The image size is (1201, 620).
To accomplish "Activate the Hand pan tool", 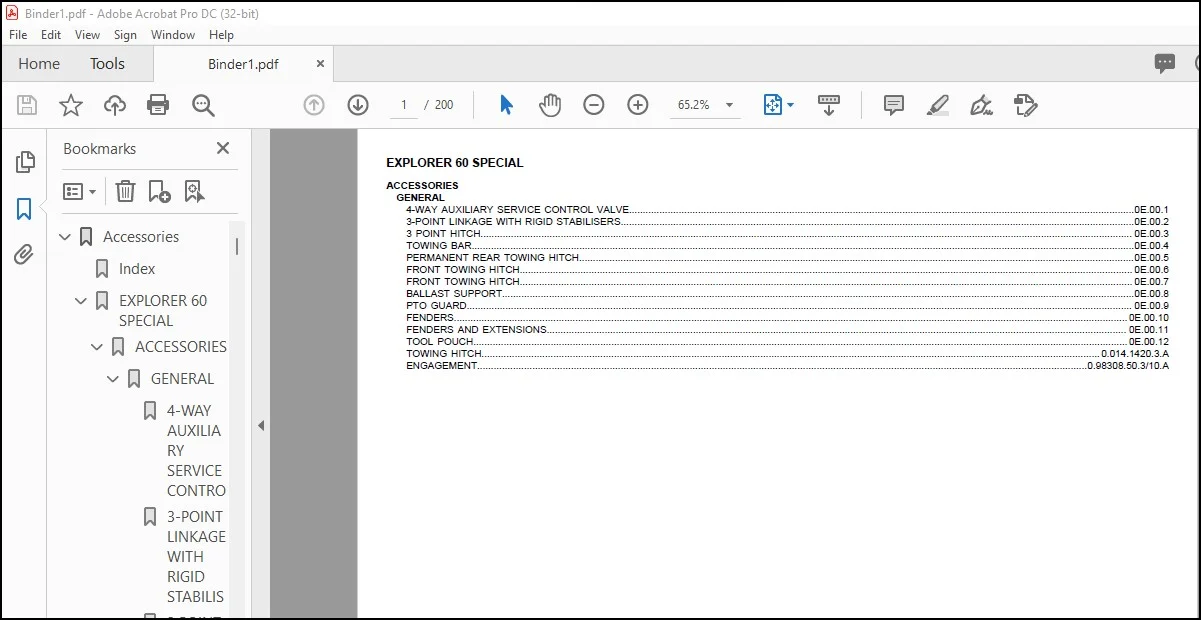I will coord(550,105).
